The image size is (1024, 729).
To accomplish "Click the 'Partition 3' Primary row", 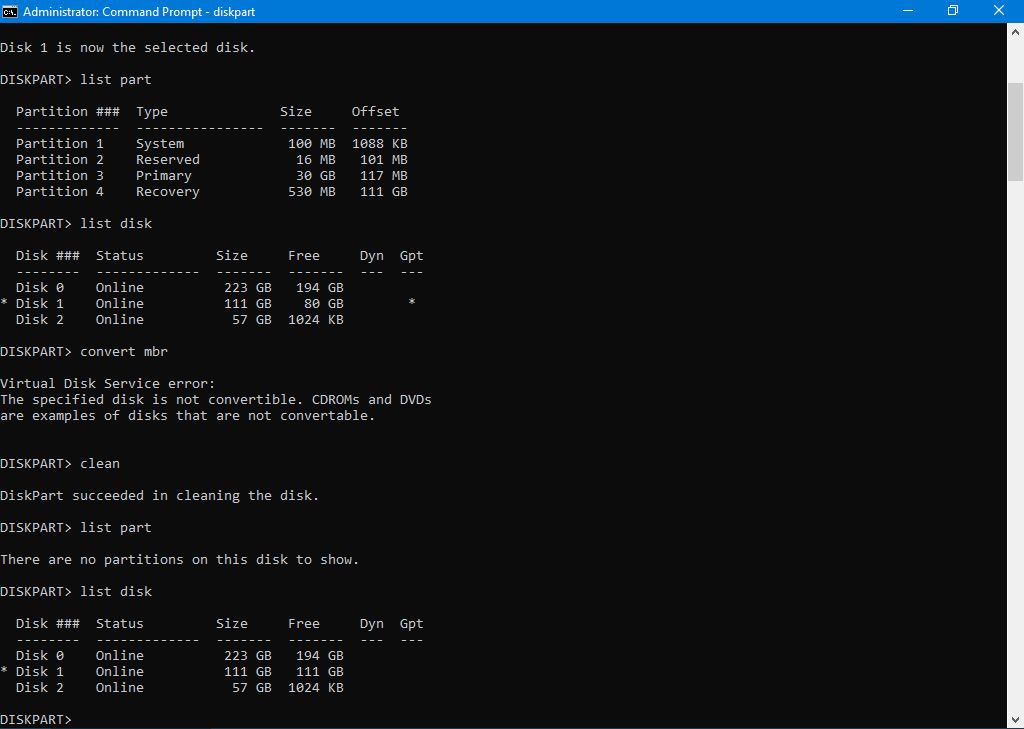I will [x=210, y=175].
